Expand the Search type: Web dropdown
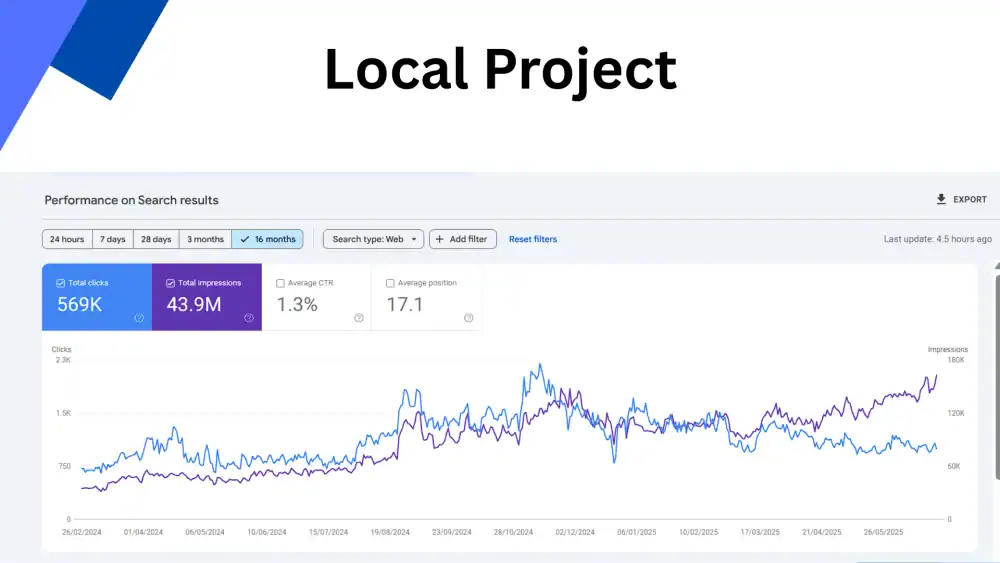The width and height of the screenshot is (1000, 563). (x=373, y=240)
